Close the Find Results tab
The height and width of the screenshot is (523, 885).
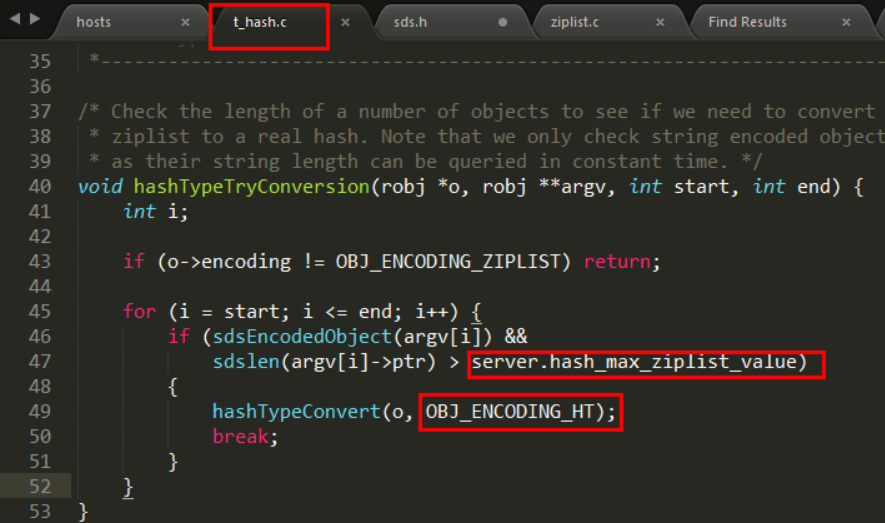pyautogui.click(x=846, y=22)
